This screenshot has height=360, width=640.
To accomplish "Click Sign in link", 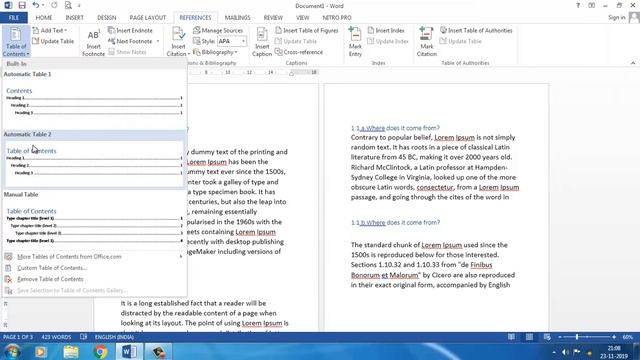I will [x=616, y=18].
